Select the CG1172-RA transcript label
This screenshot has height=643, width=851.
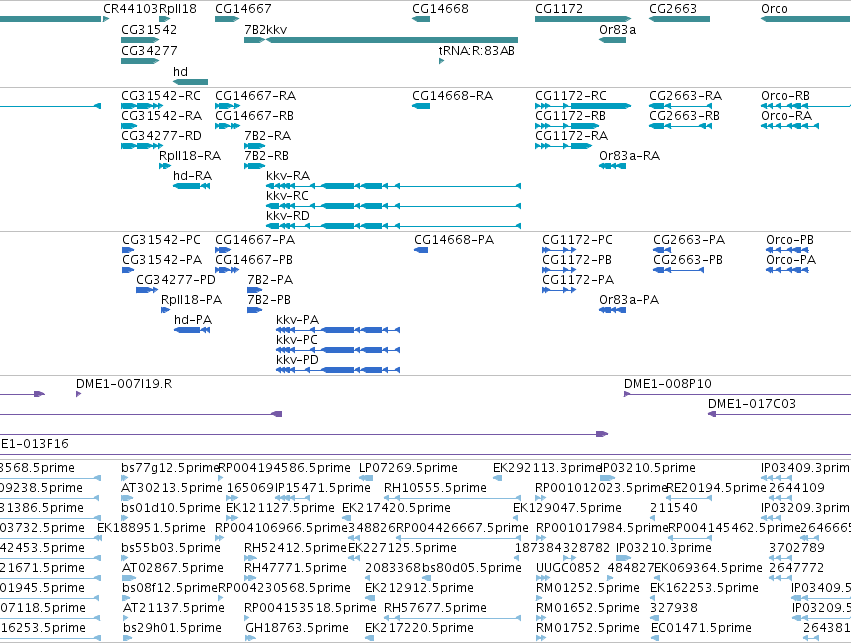(571, 136)
